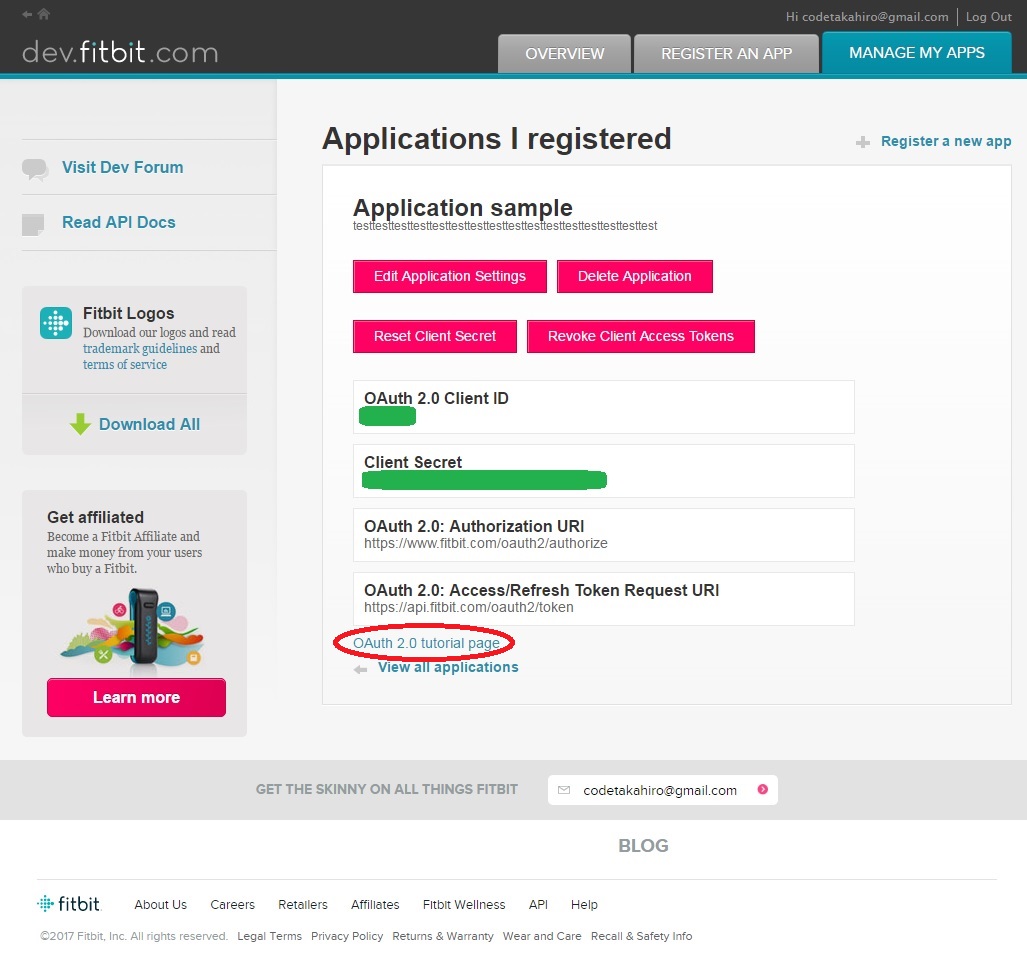The height and width of the screenshot is (977, 1027).
Task: Click Register a new app link
Action: coord(946,141)
